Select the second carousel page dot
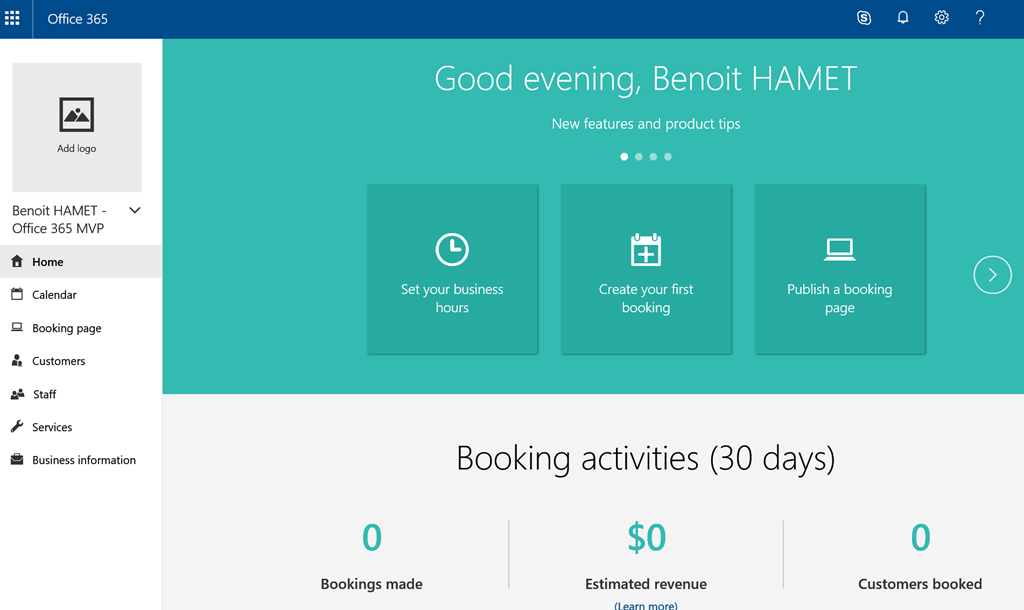Viewport: 1024px width, 610px height. tap(639, 157)
